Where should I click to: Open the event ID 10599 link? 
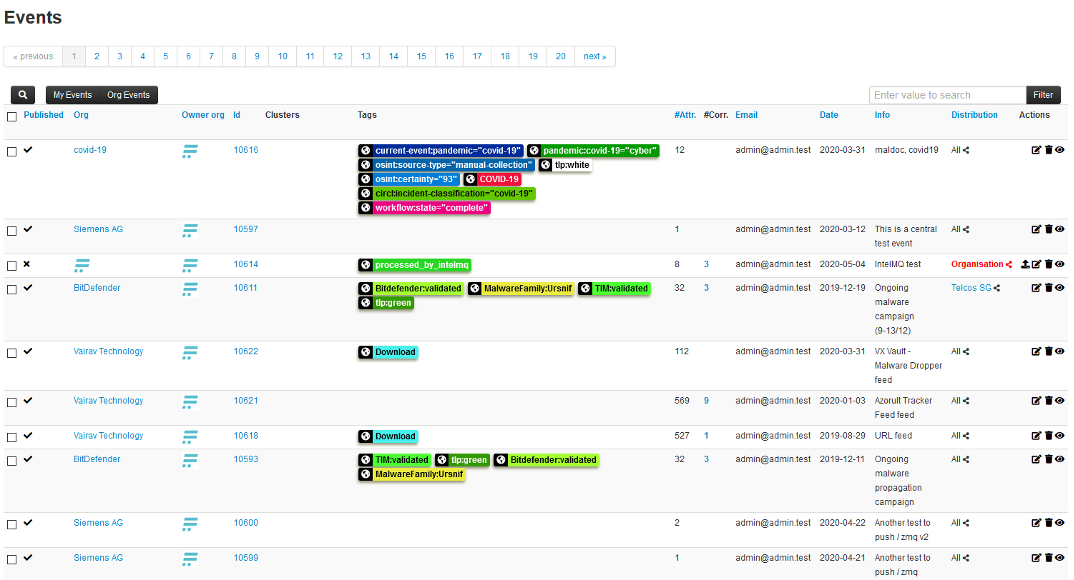point(246,558)
